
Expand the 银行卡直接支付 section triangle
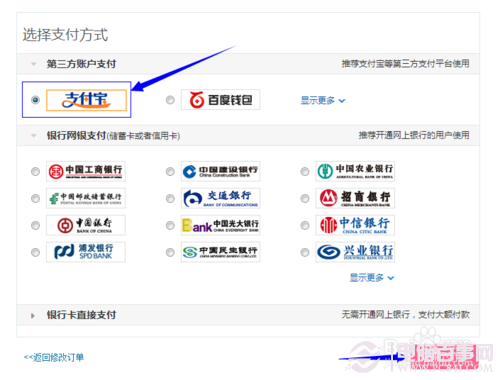[33, 315]
